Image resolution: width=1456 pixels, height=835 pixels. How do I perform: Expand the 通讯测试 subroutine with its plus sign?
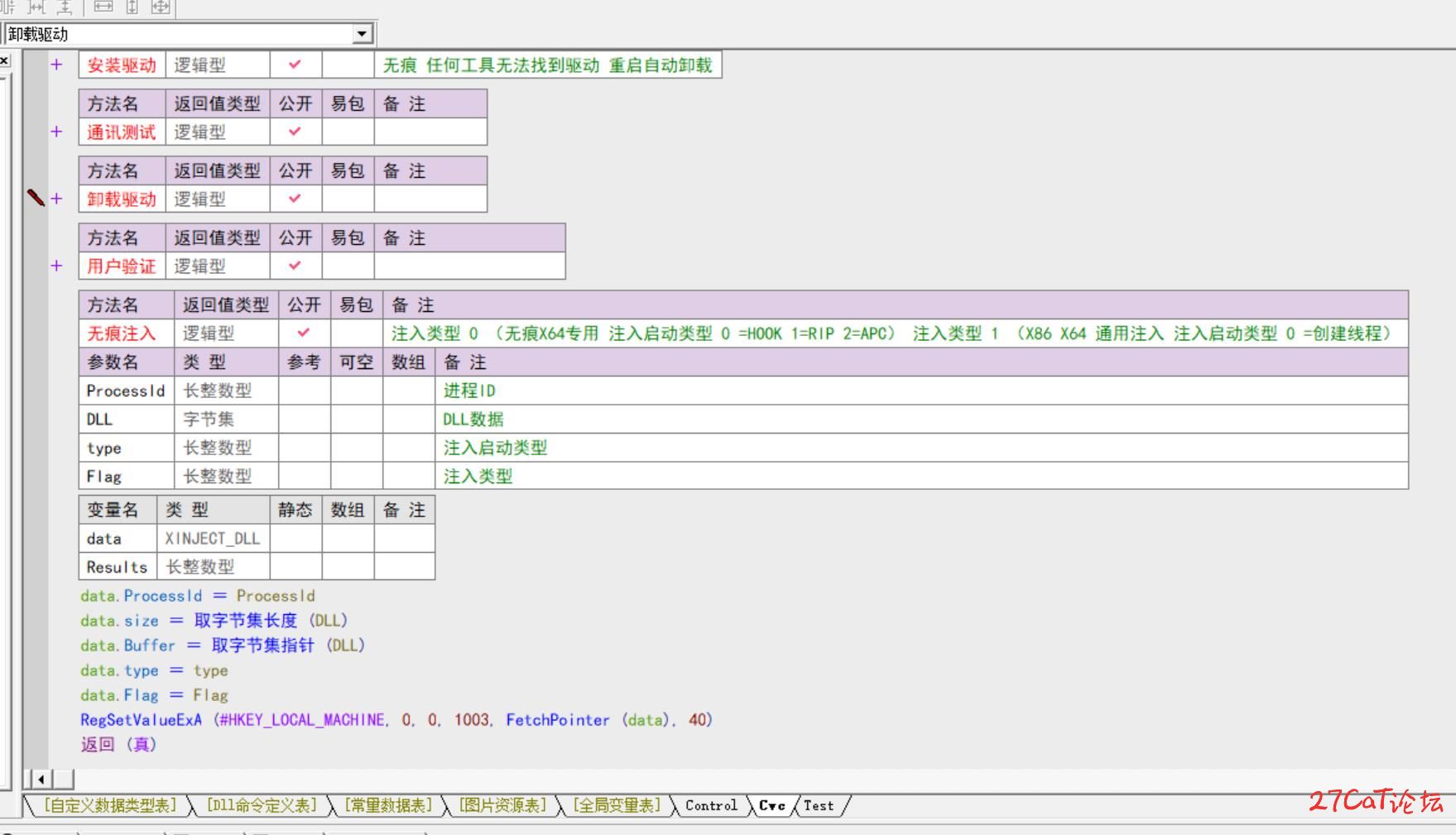[x=56, y=132]
